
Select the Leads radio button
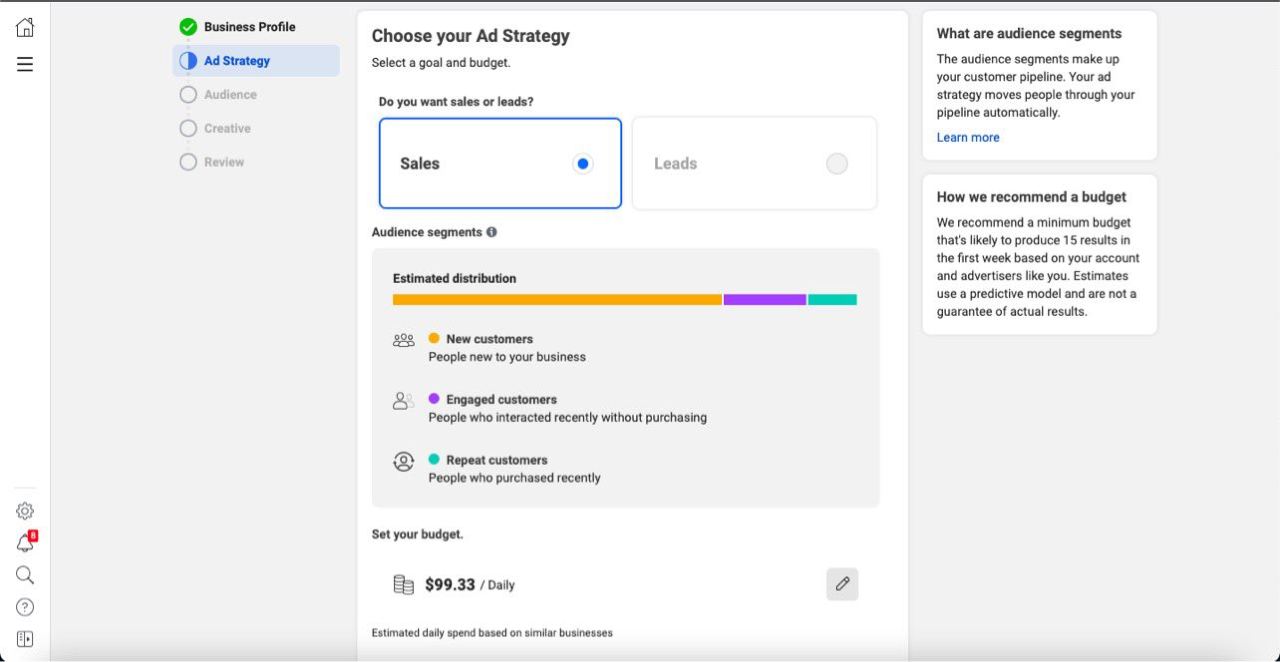coord(837,164)
